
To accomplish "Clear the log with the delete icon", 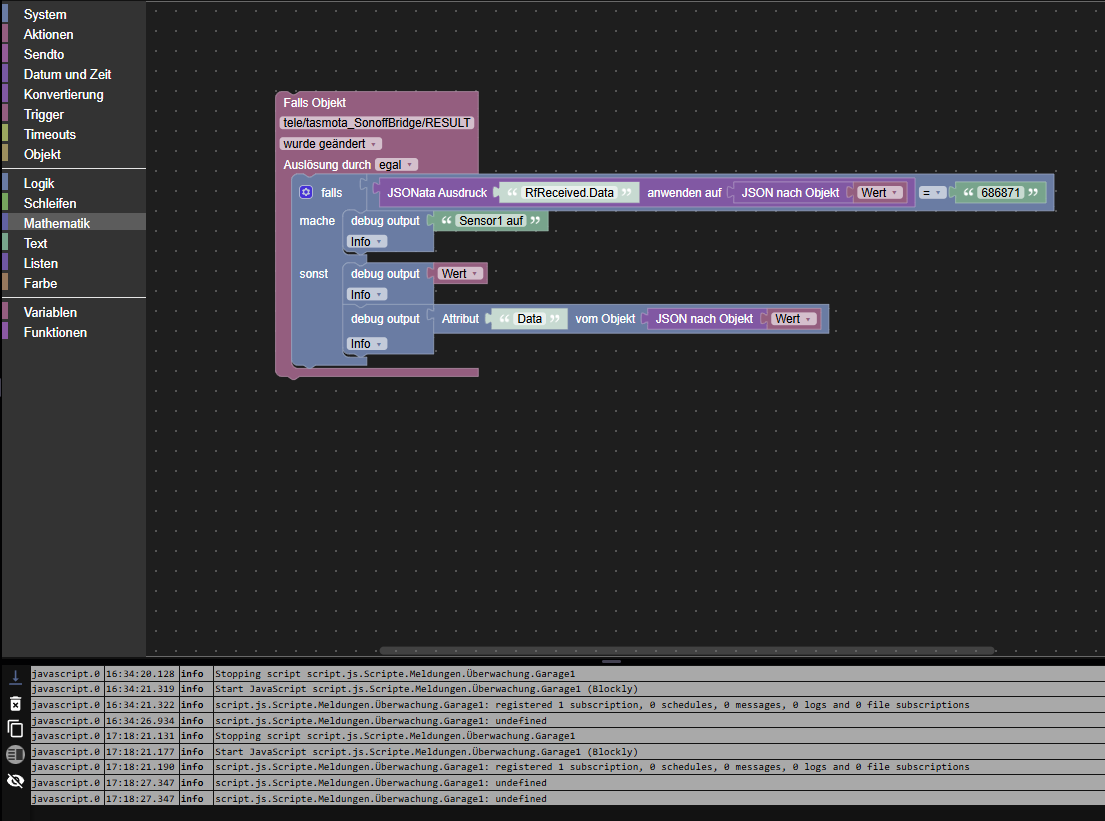I will click(x=16, y=703).
